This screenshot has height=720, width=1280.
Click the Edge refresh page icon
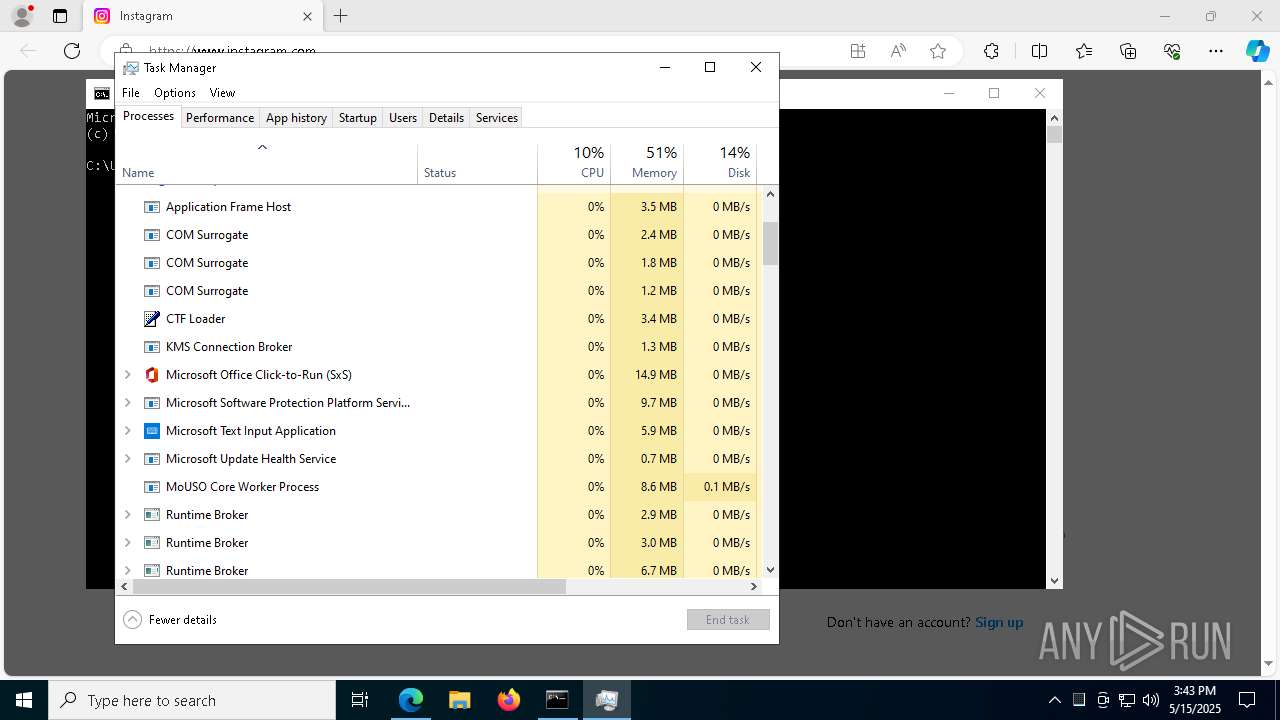pyautogui.click(x=72, y=51)
